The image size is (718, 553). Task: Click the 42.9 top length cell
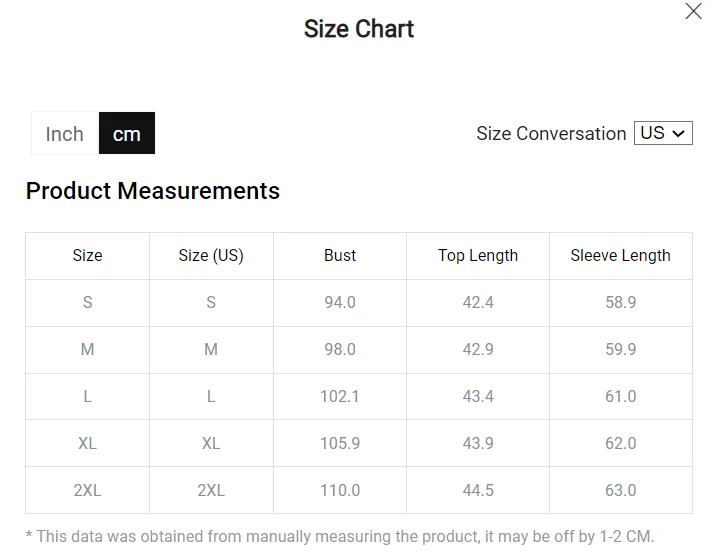click(x=478, y=350)
